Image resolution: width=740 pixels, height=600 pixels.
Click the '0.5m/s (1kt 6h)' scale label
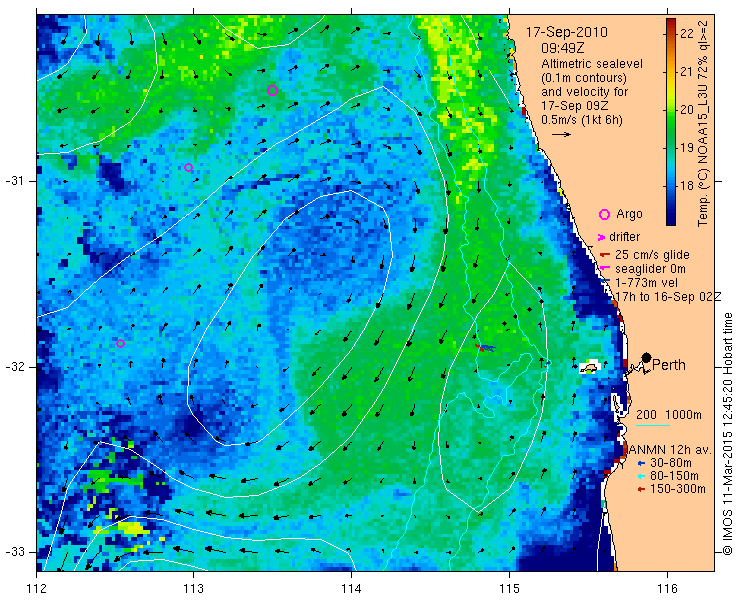pos(582,120)
